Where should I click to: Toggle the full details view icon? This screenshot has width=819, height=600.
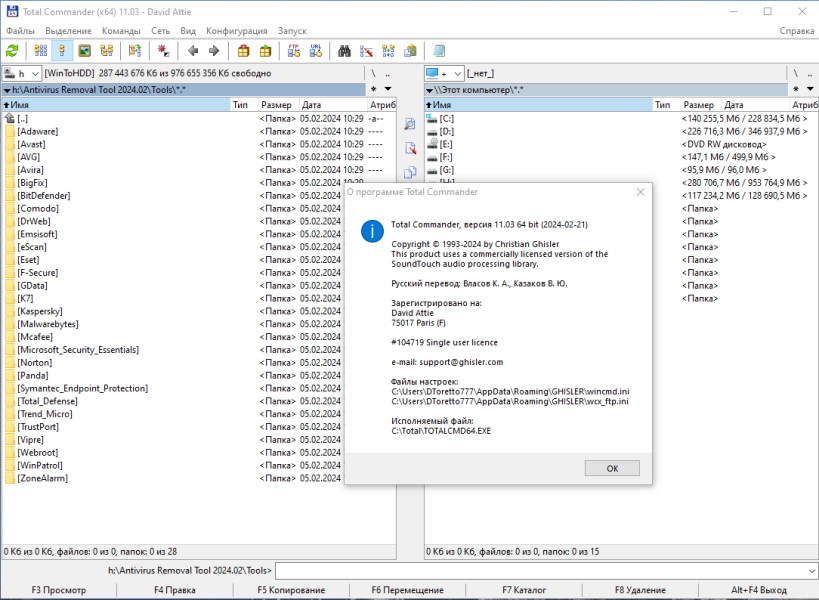(62, 51)
